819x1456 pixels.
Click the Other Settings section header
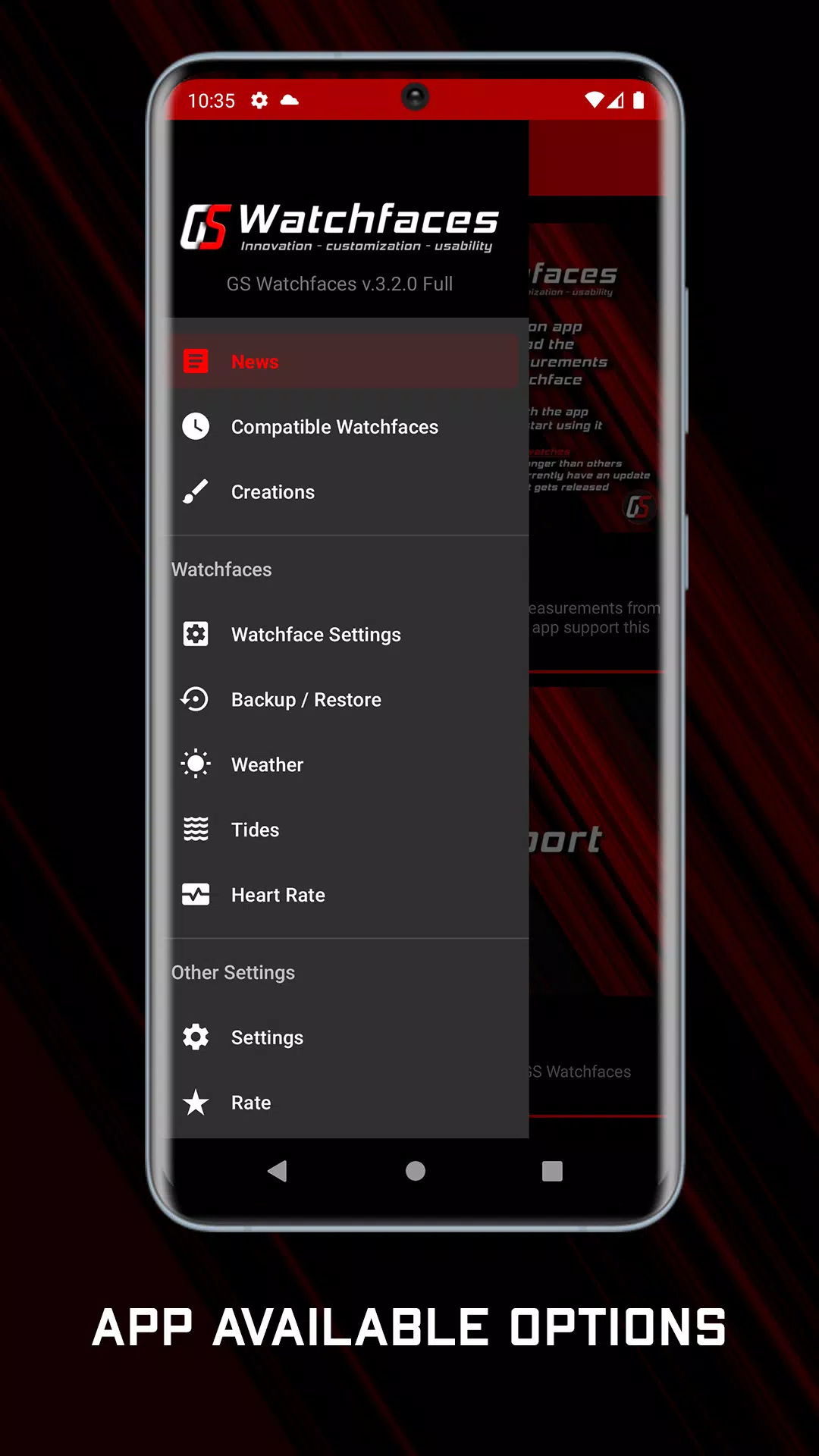point(233,973)
